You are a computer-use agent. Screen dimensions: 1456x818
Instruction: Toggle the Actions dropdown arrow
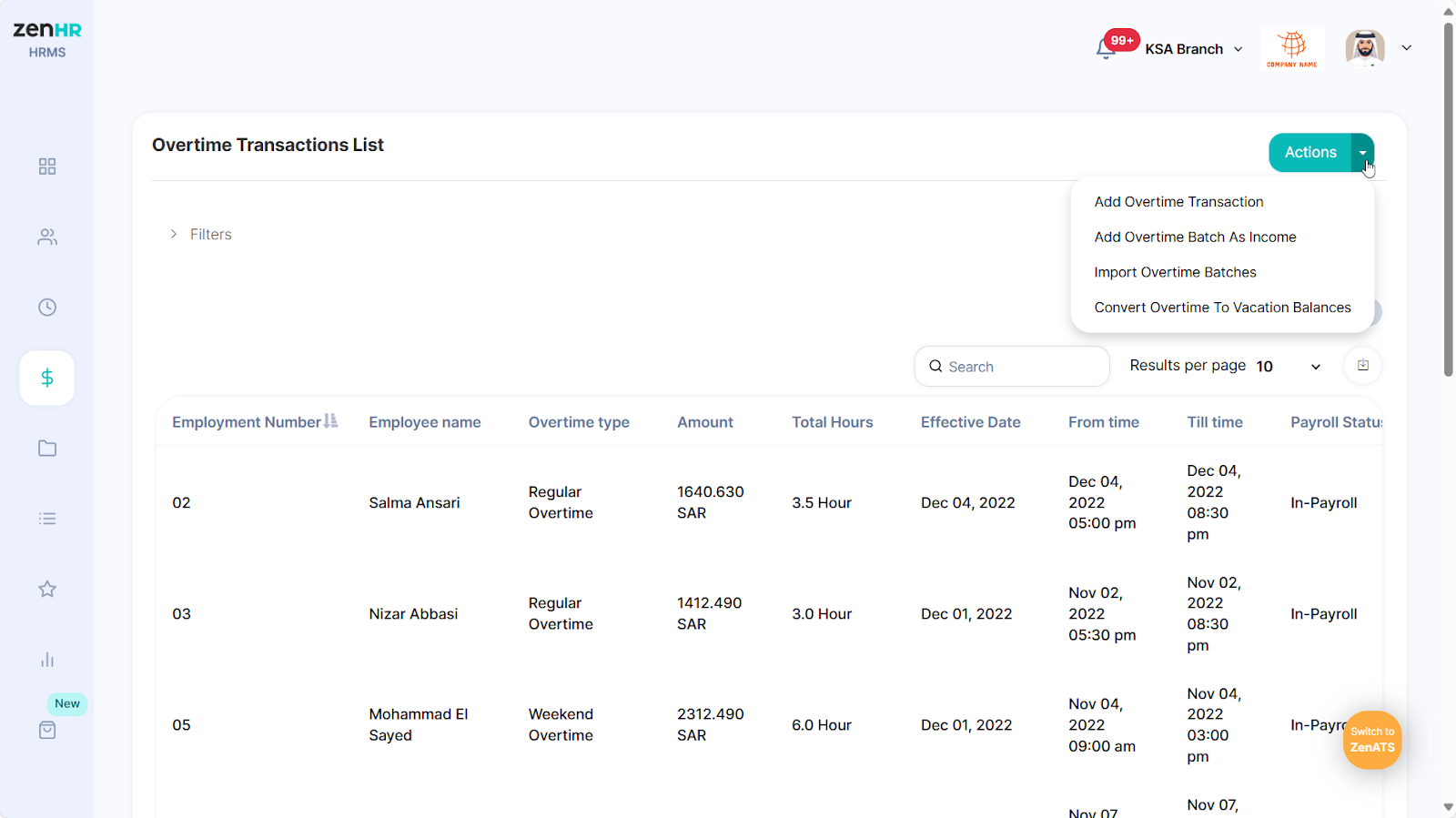[x=1363, y=153]
